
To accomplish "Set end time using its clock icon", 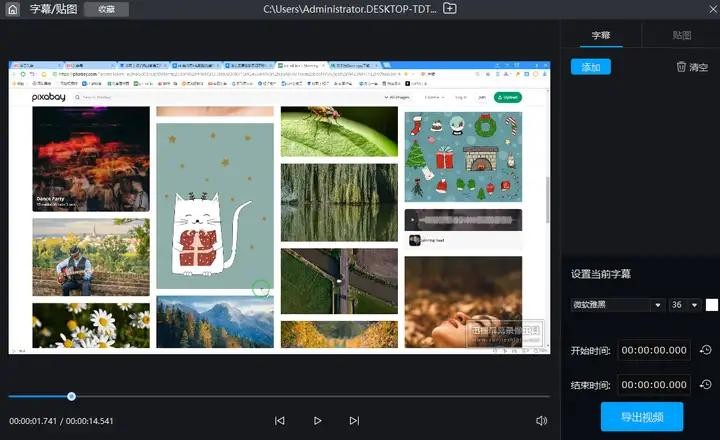I will (705, 384).
